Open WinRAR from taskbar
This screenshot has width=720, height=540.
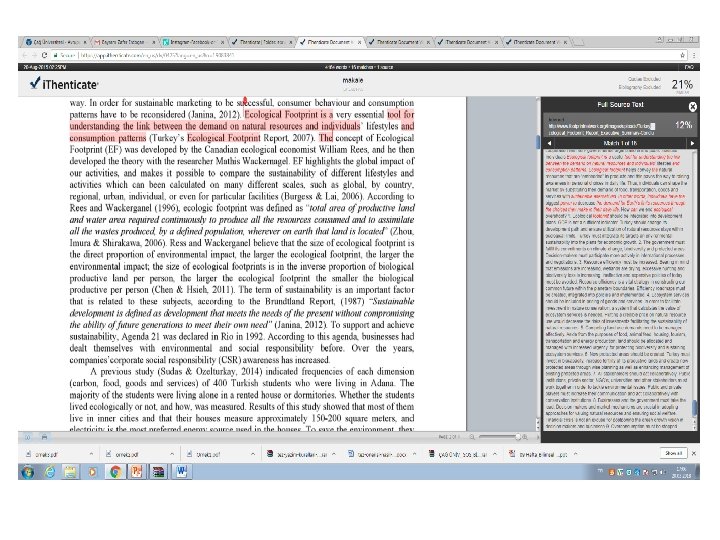pos(159,472)
